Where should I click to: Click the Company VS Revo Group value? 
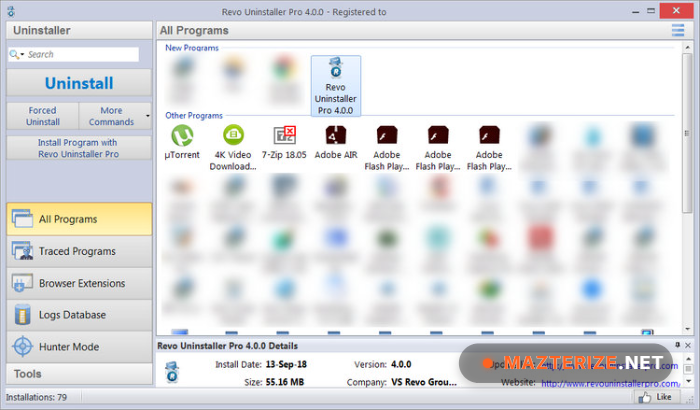pyautogui.click(x=424, y=382)
